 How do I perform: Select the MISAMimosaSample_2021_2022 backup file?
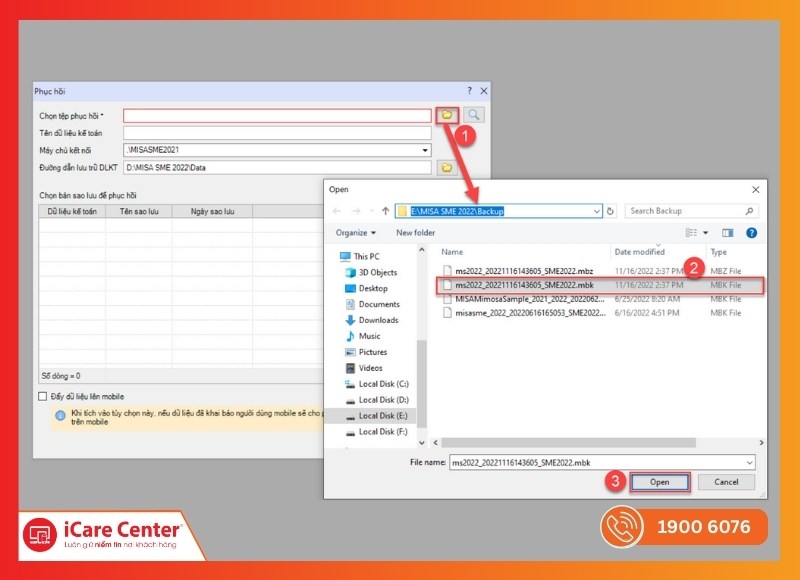click(x=601, y=299)
